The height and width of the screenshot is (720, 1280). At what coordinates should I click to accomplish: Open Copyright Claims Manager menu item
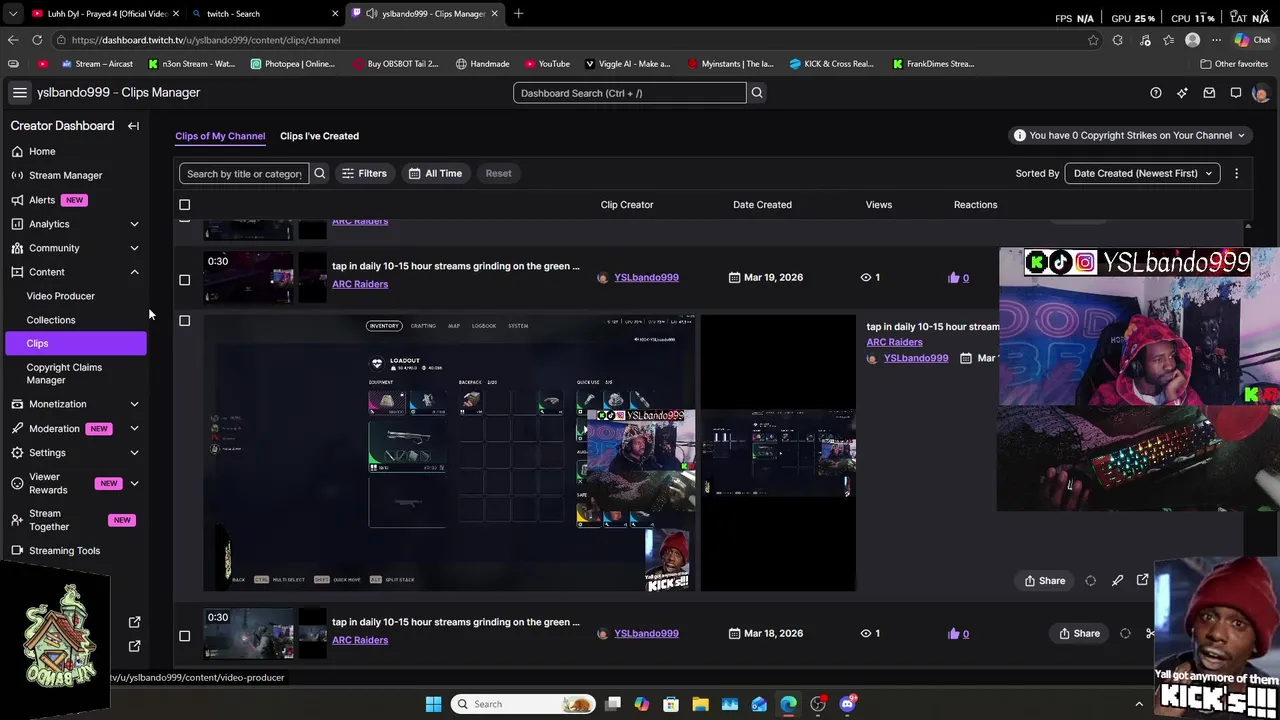[x=64, y=373]
